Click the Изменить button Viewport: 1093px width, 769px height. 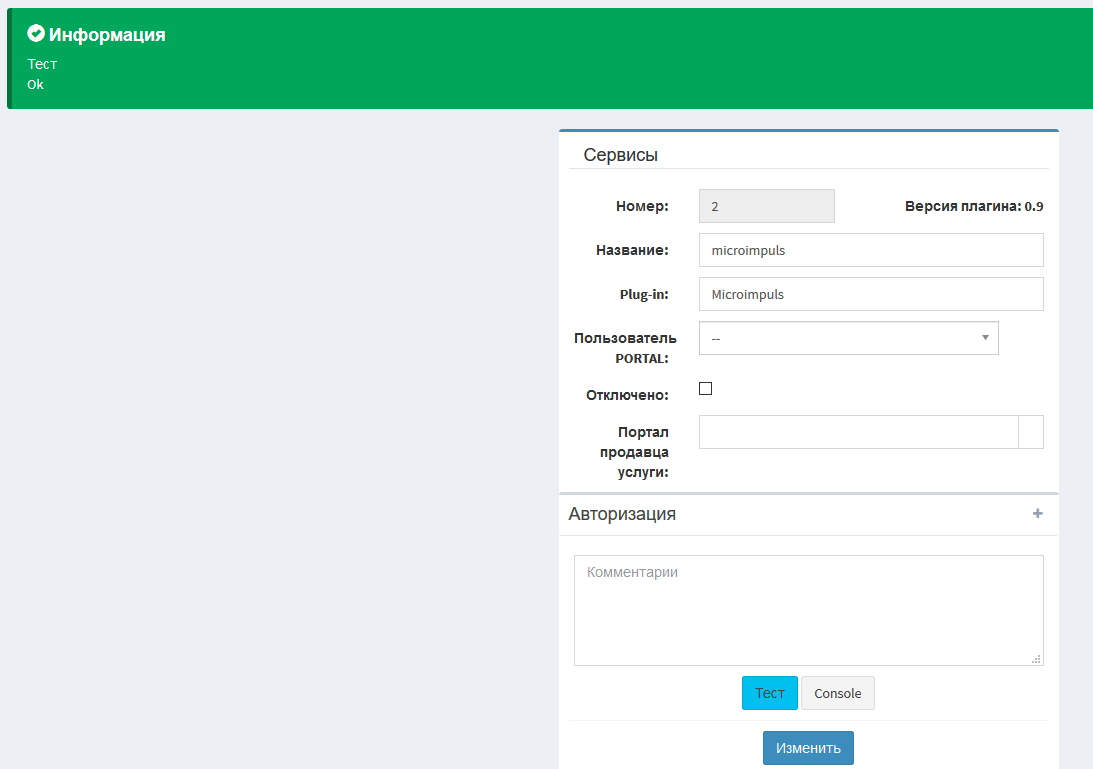(x=808, y=748)
